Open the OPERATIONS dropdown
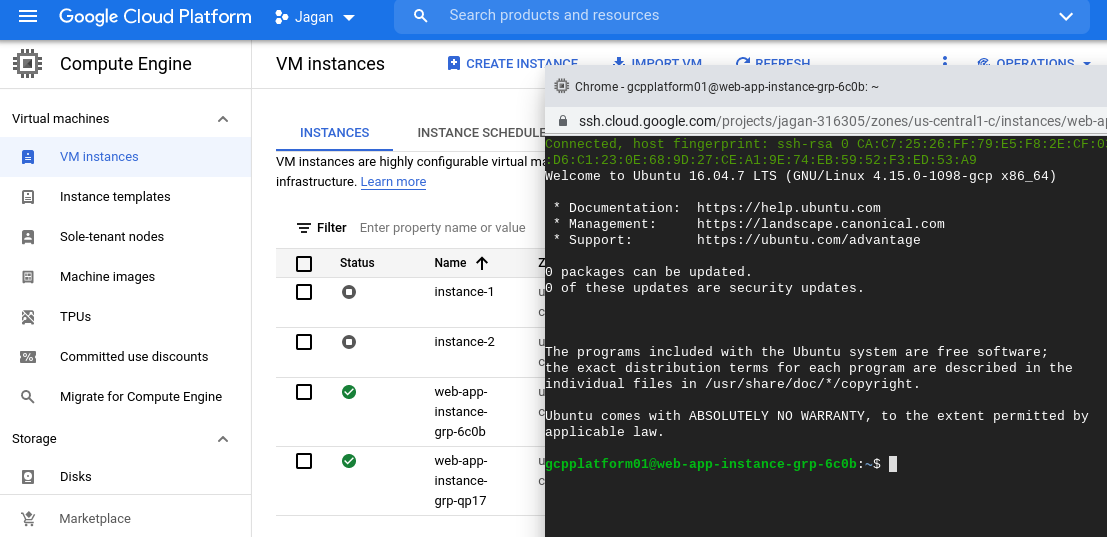 (x=1035, y=64)
